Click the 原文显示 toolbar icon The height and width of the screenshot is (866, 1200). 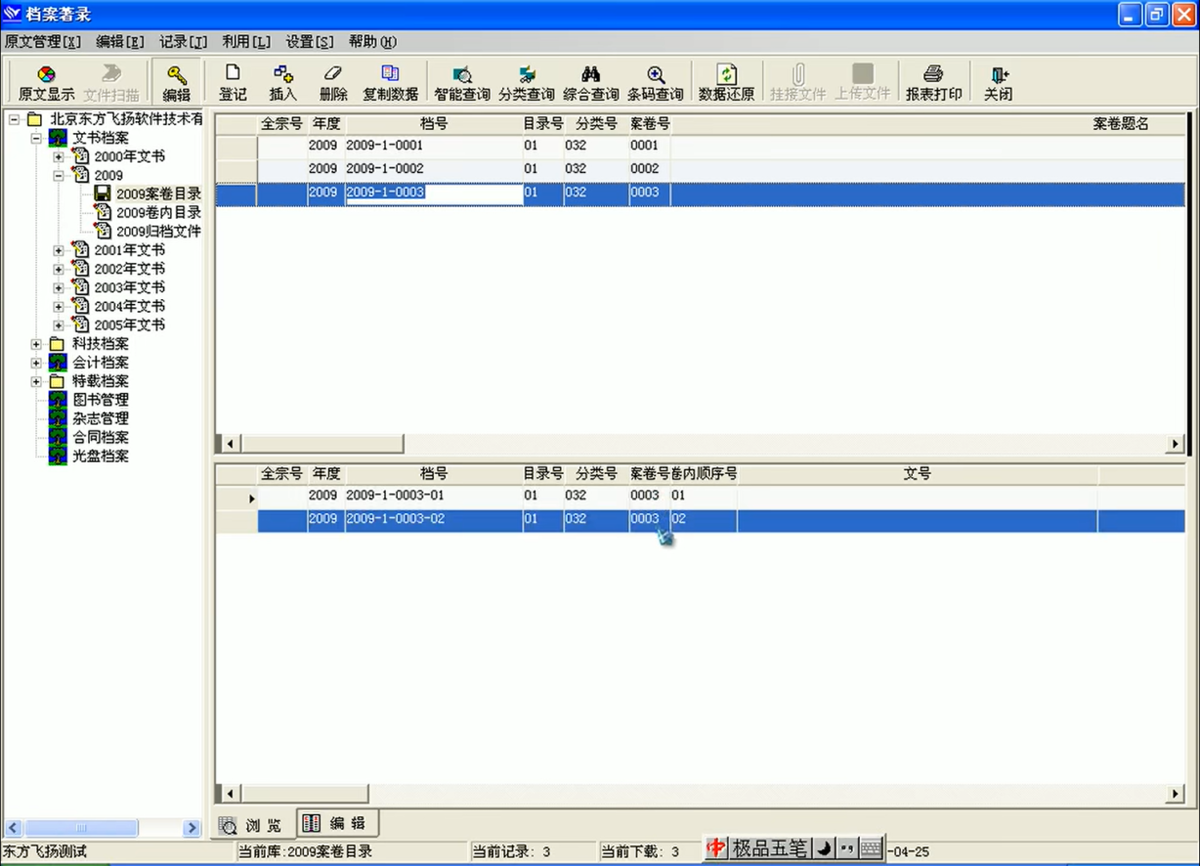[x=46, y=76]
